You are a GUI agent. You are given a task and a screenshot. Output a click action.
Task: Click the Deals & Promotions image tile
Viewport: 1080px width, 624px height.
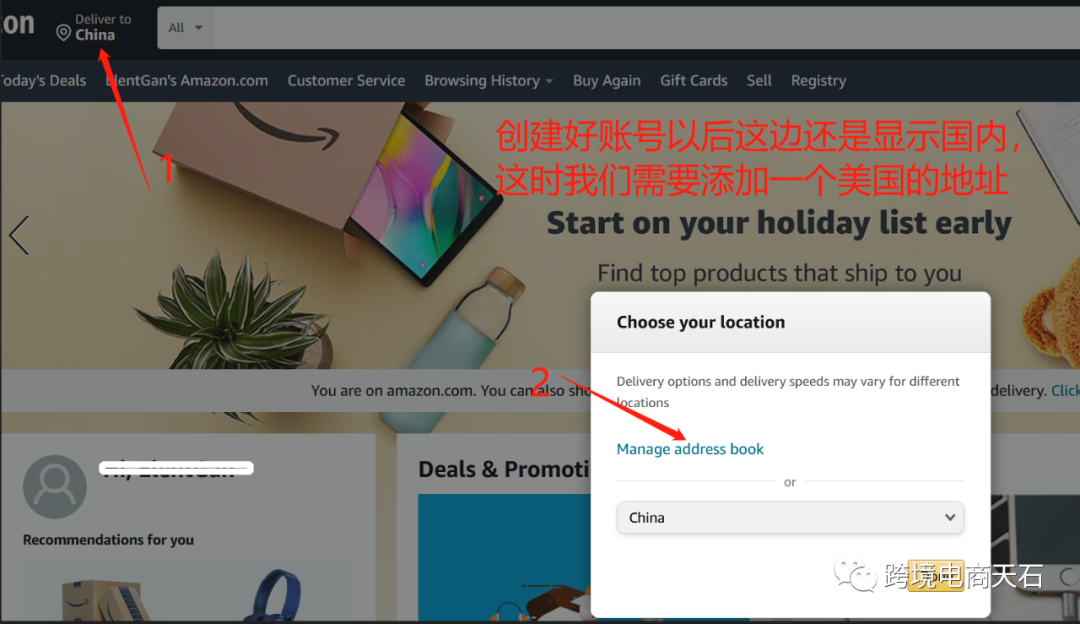(504, 557)
